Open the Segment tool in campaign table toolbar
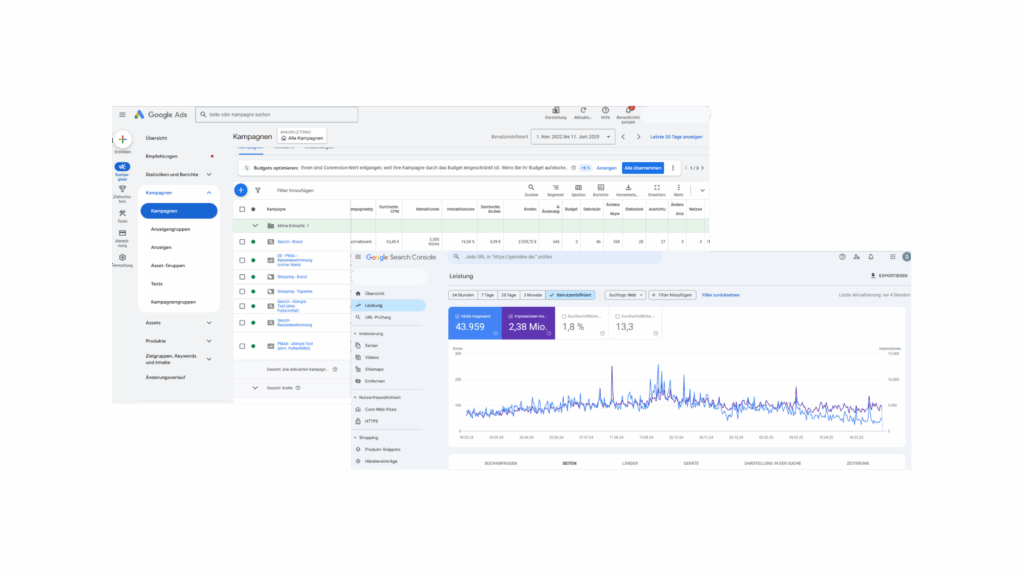This screenshot has width=1024, height=576. (x=555, y=187)
